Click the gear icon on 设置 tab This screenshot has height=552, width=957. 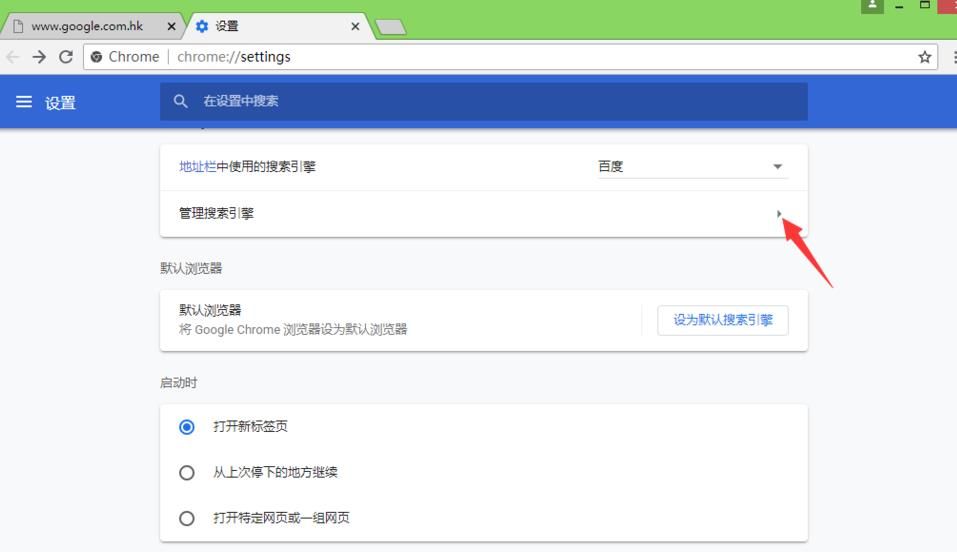pyautogui.click(x=202, y=26)
